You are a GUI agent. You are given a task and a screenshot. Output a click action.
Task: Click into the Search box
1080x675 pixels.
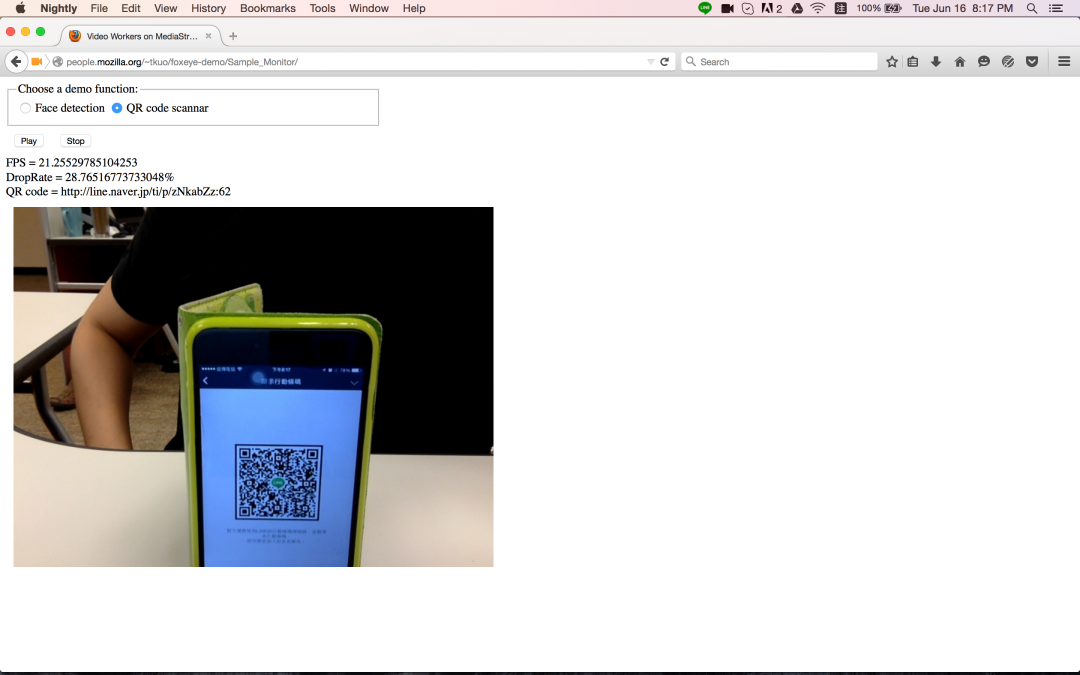point(779,62)
